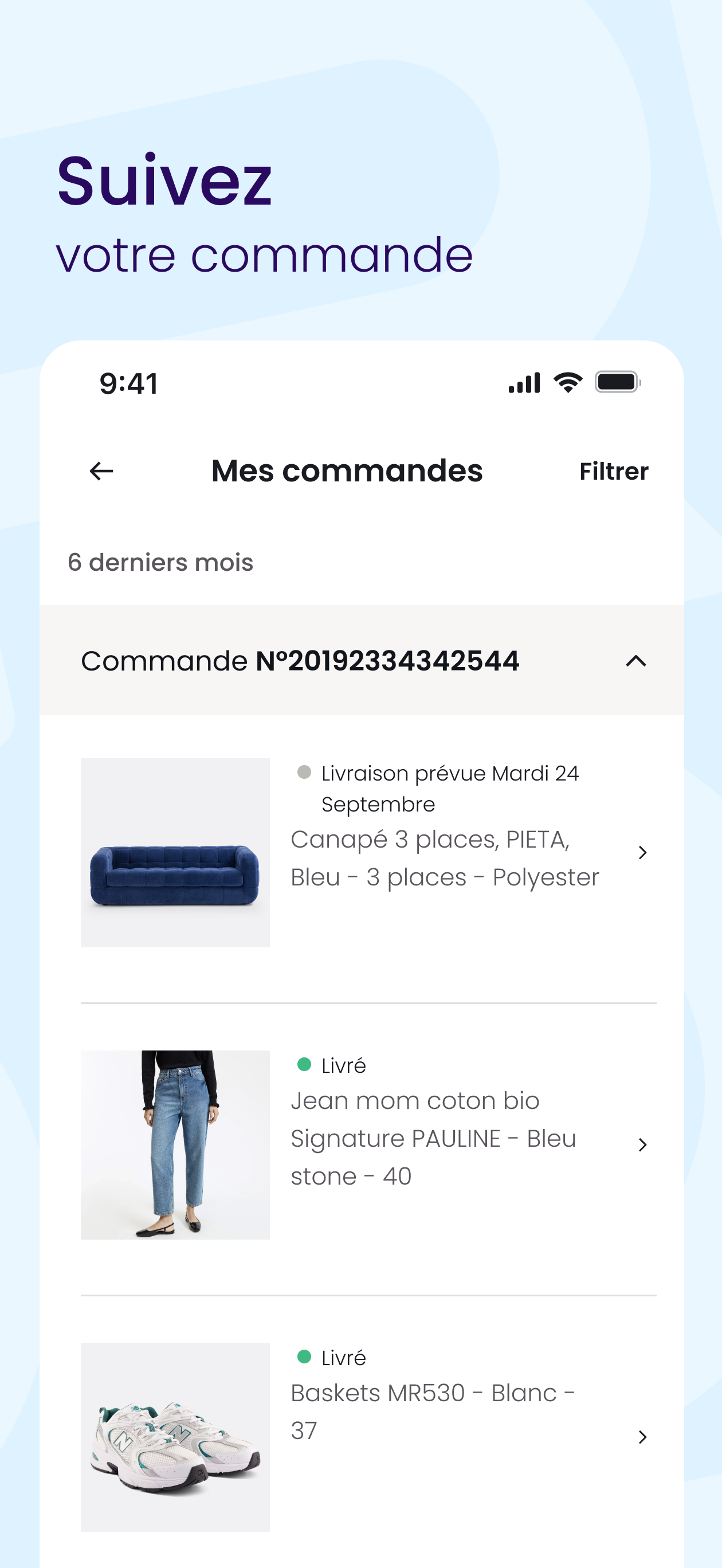Tap the grey delivery status dot

click(304, 773)
